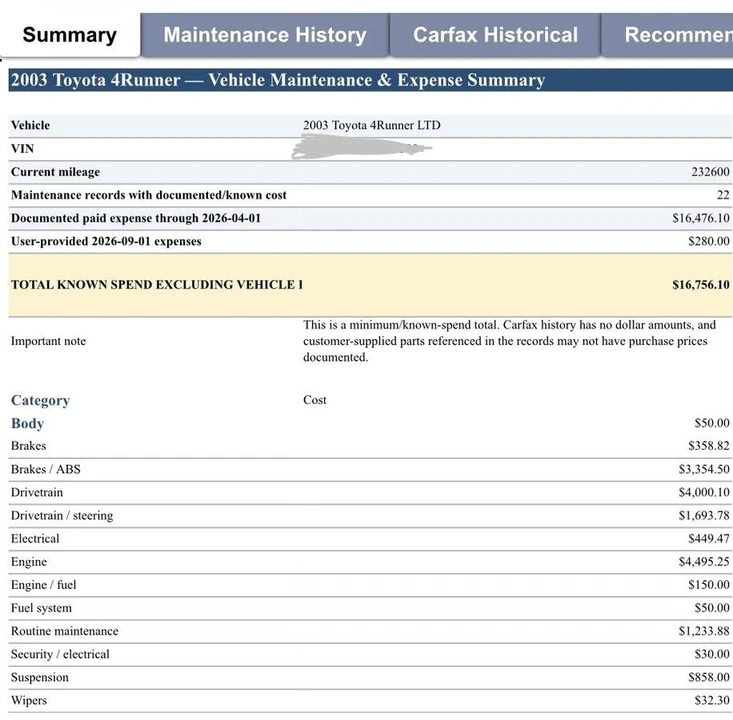Click the 'Engine' category label
The image size is (733, 720).
[29, 562]
